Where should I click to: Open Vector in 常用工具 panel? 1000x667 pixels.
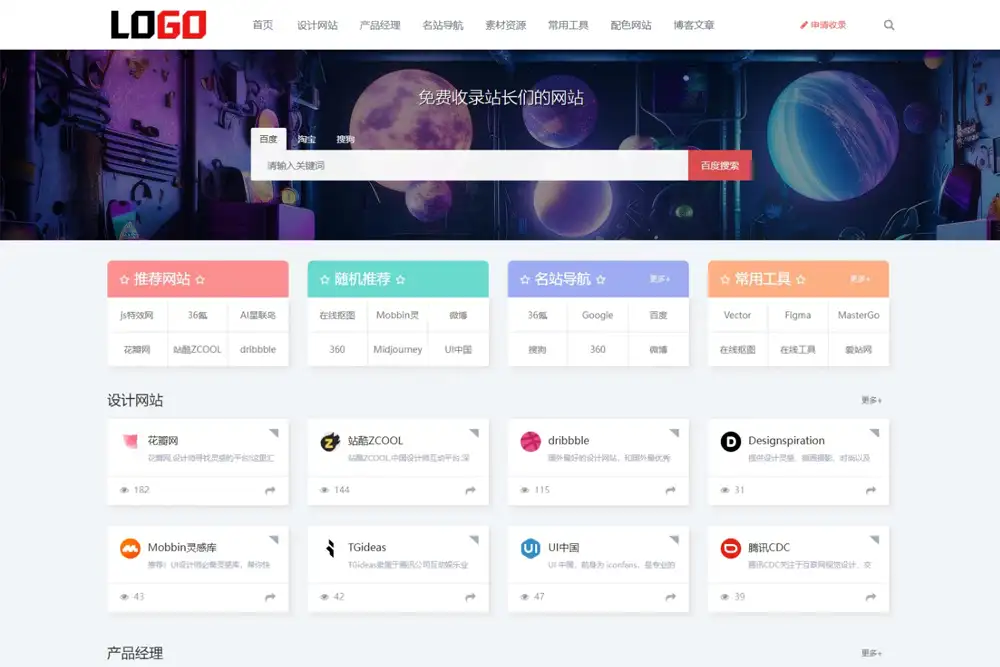pos(737,315)
